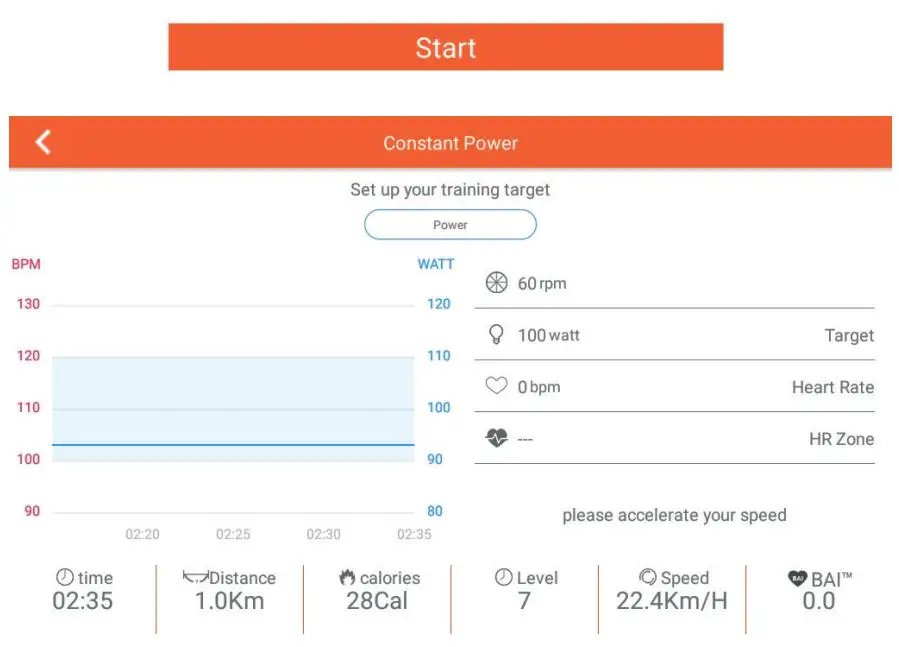899x647 pixels.
Task: Click the Level gauge icon
Action: 503,578
